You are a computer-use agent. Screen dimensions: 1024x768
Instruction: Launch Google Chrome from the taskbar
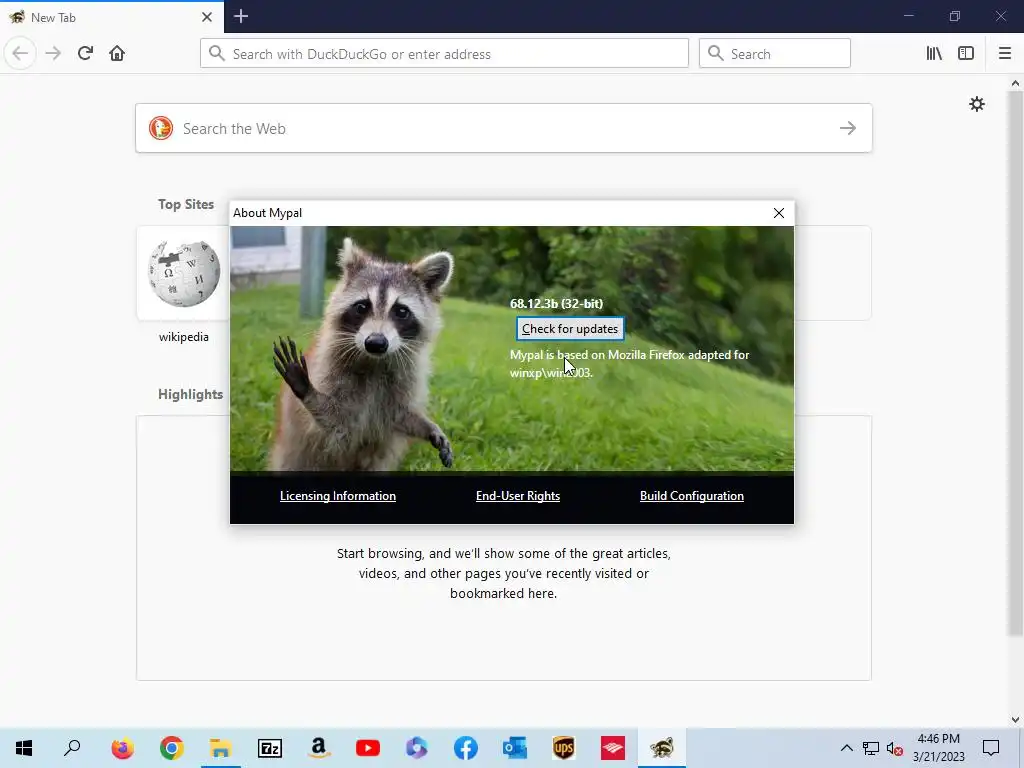pyautogui.click(x=171, y=748)
